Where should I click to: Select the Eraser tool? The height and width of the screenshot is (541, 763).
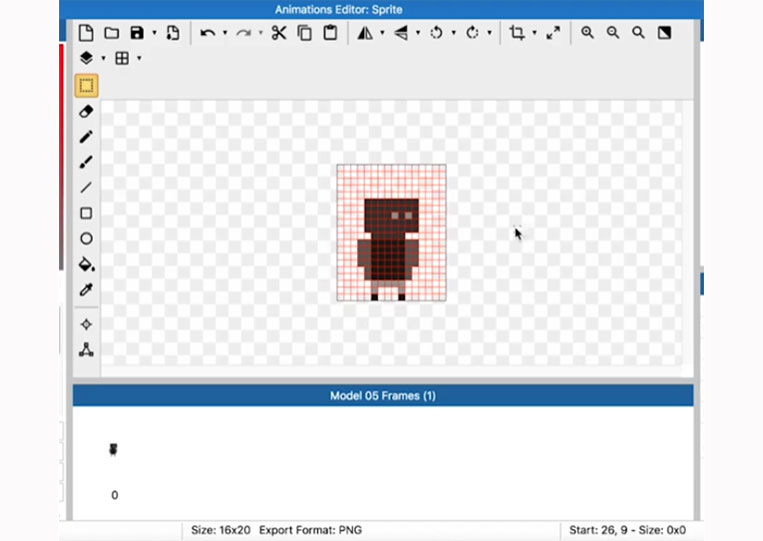pyautogui.click(x=86, y=111)
